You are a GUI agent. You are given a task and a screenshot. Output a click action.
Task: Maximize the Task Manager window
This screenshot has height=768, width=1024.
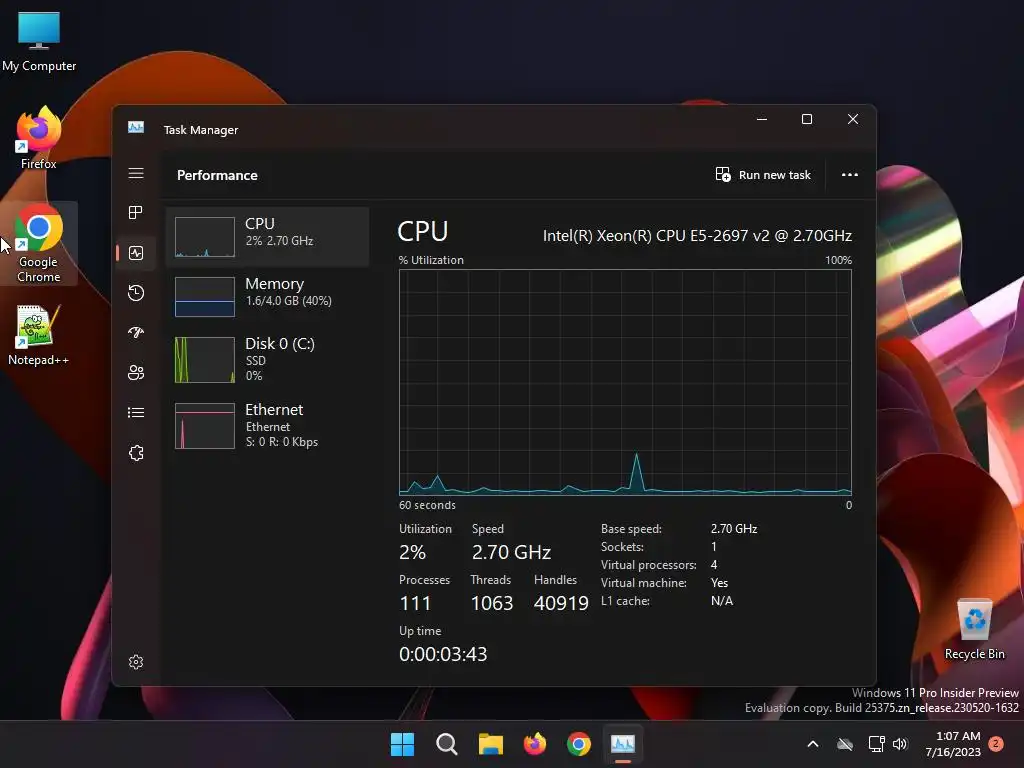pyautogui.click(x=807, y=119)
